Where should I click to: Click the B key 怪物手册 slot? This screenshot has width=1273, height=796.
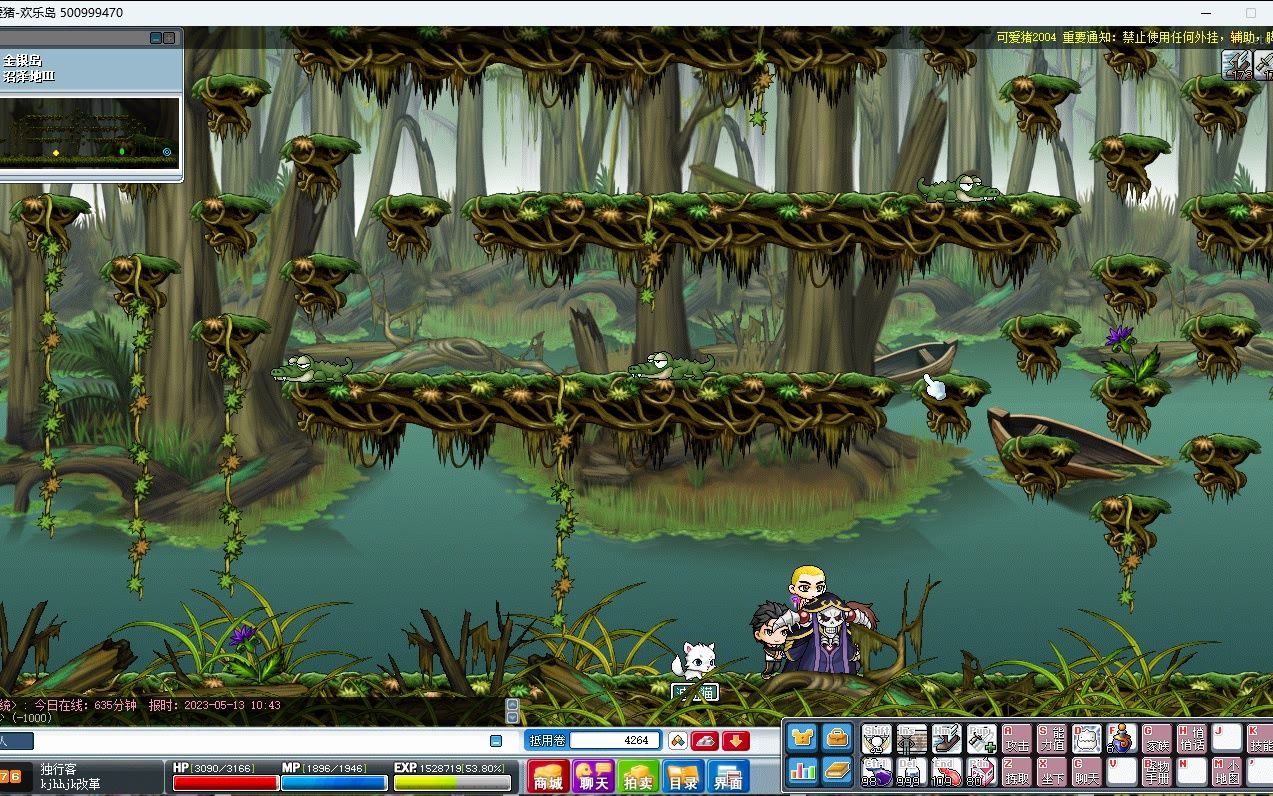pos(1157,771)
